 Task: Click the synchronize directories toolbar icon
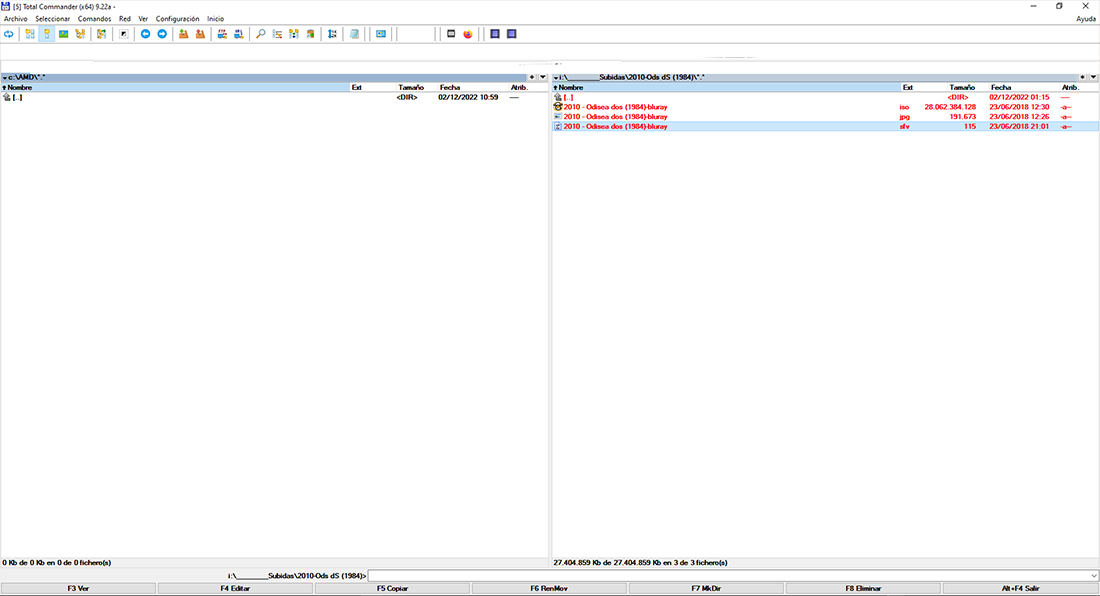click(294, 34)
